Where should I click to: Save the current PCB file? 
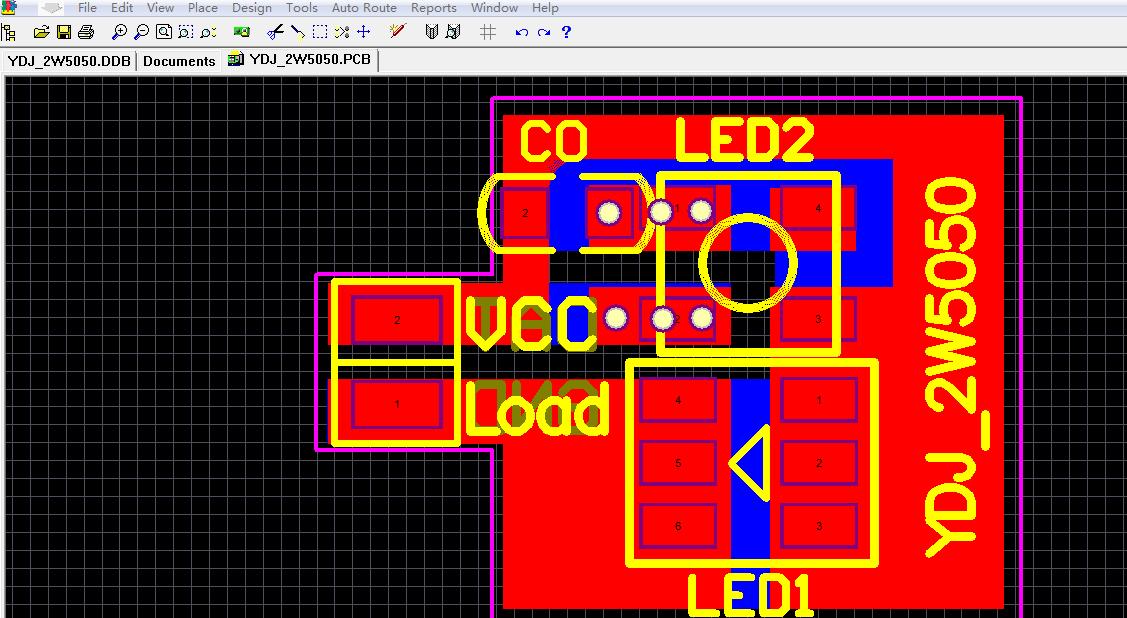(62, 31)
